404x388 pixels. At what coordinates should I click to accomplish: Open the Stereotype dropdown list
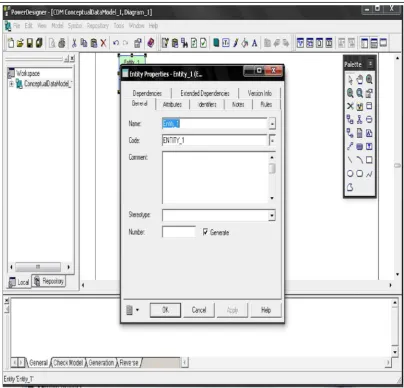click(x=272, y=215)
